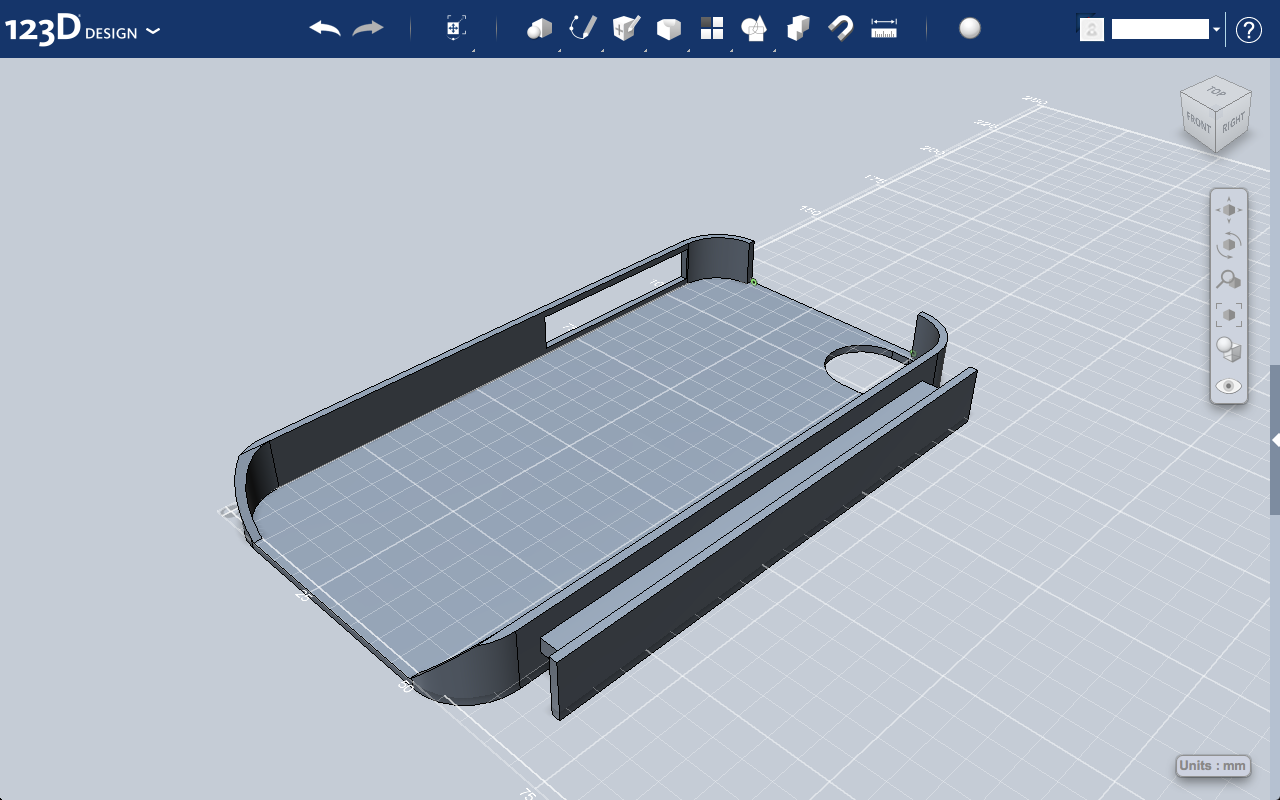Open the Material sphere picker

point(970,29)
